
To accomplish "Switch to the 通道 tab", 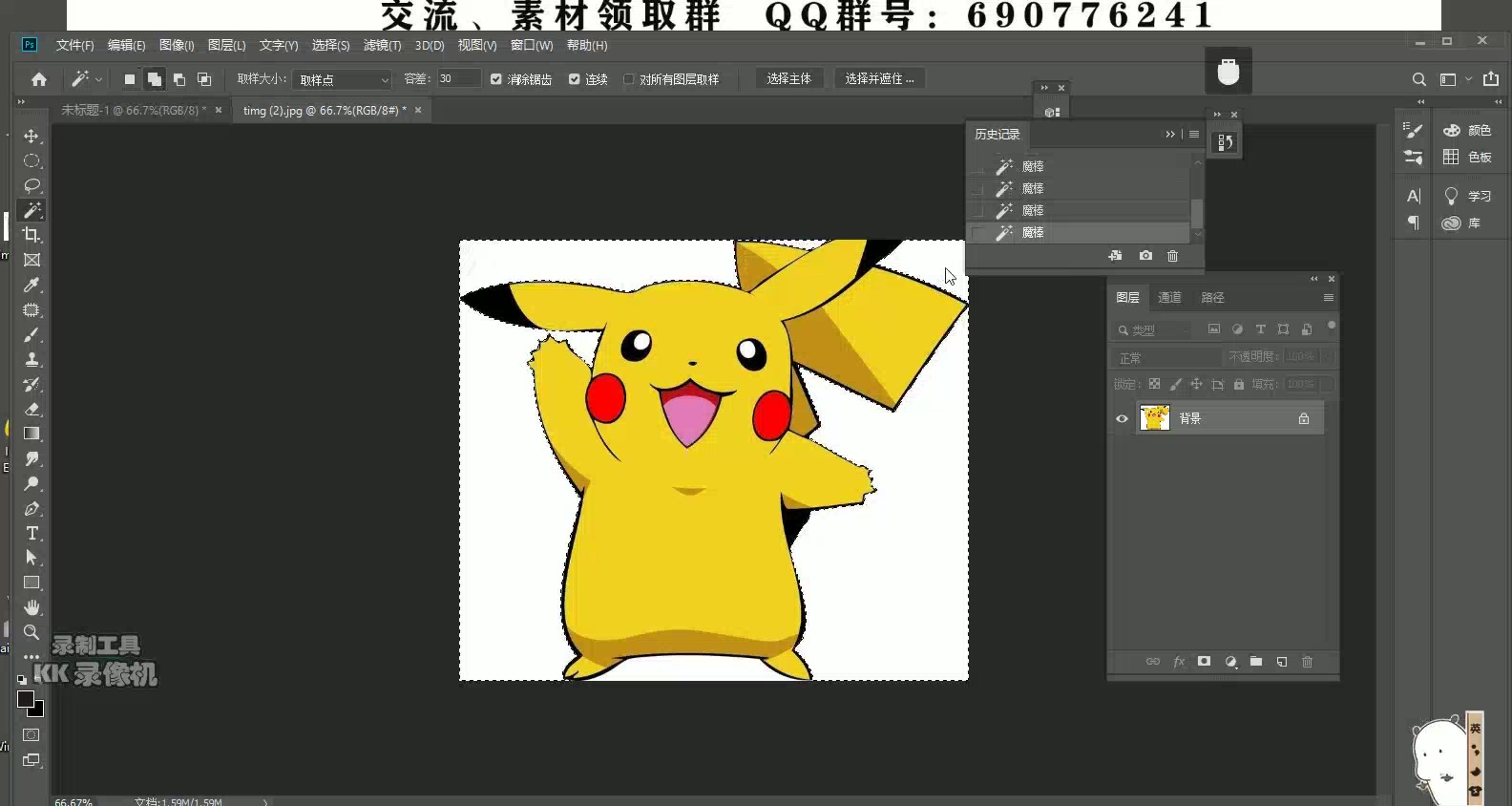I will click(1169, 298).
